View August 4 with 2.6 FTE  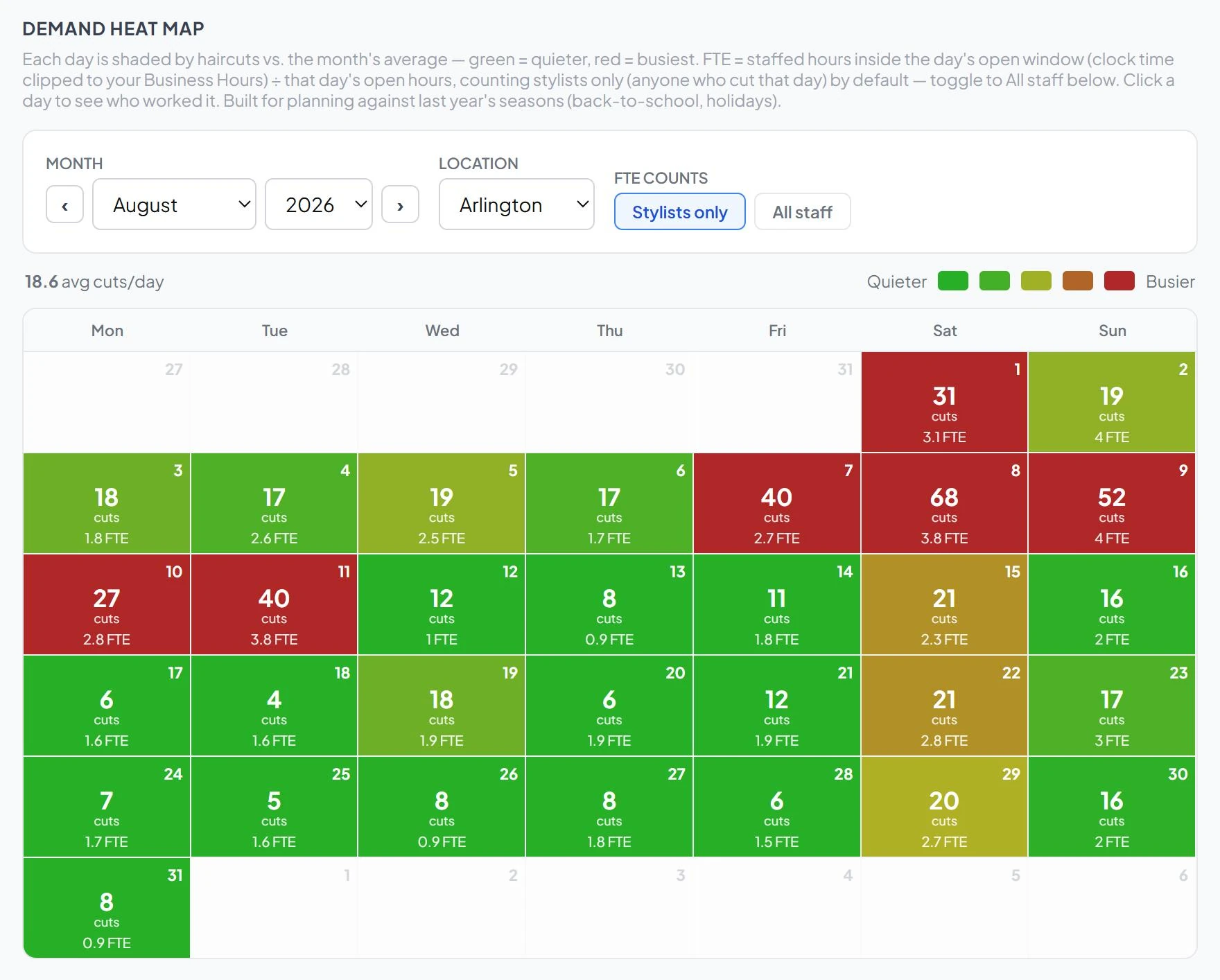tap(274, 503)
